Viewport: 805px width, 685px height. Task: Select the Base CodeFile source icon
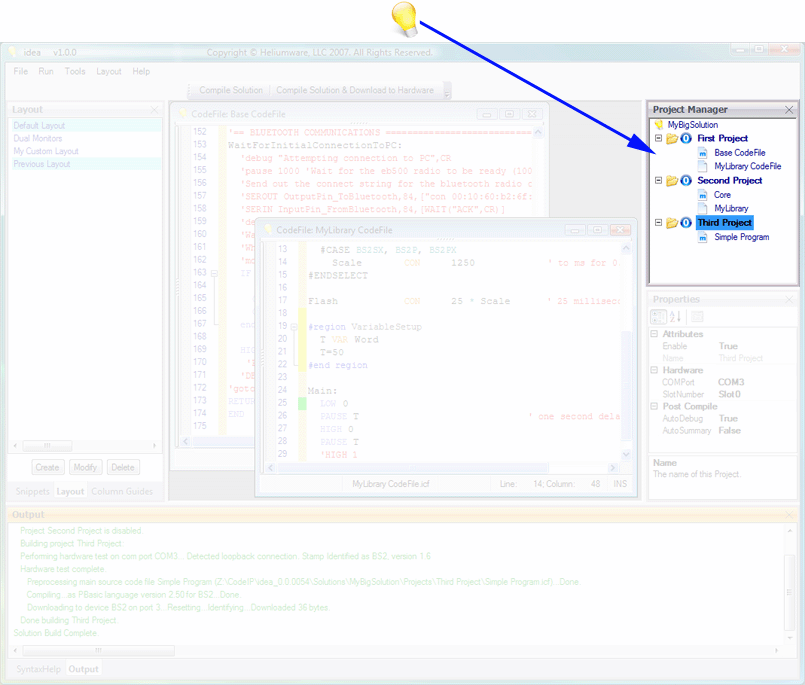coord(703,153)
